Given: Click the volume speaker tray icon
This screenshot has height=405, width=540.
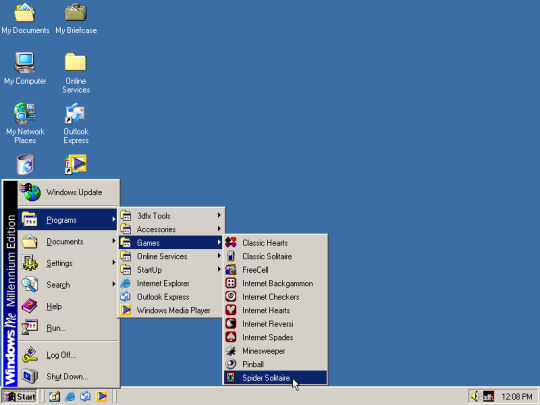Looking at the screenshot, I should coord(475,396).
